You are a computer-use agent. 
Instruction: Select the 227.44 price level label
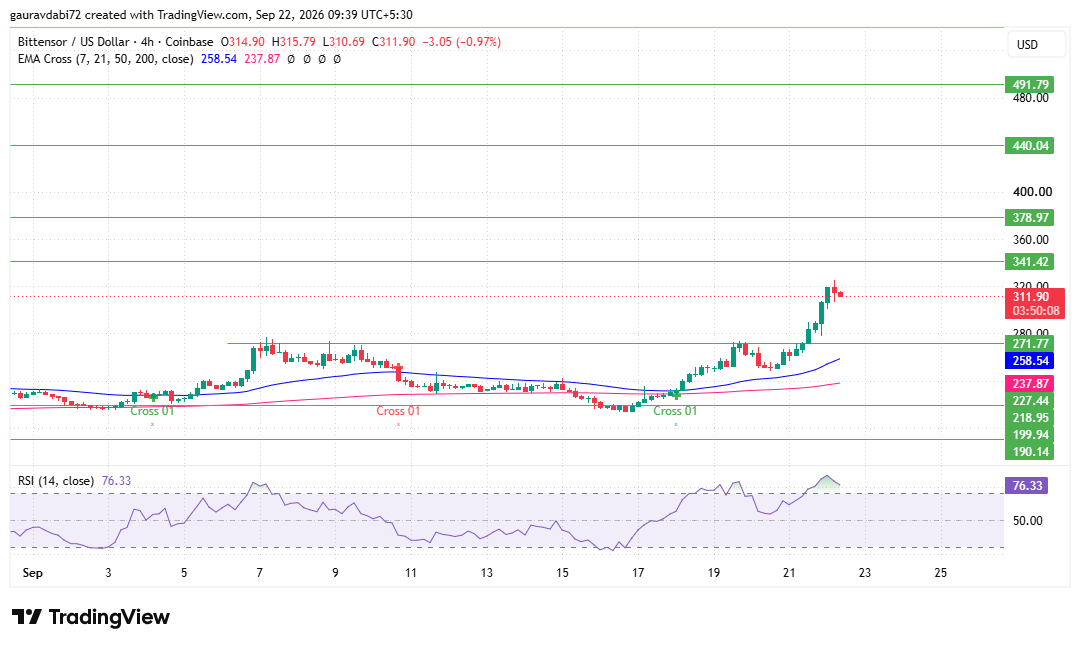click(x=1030, y=401)
